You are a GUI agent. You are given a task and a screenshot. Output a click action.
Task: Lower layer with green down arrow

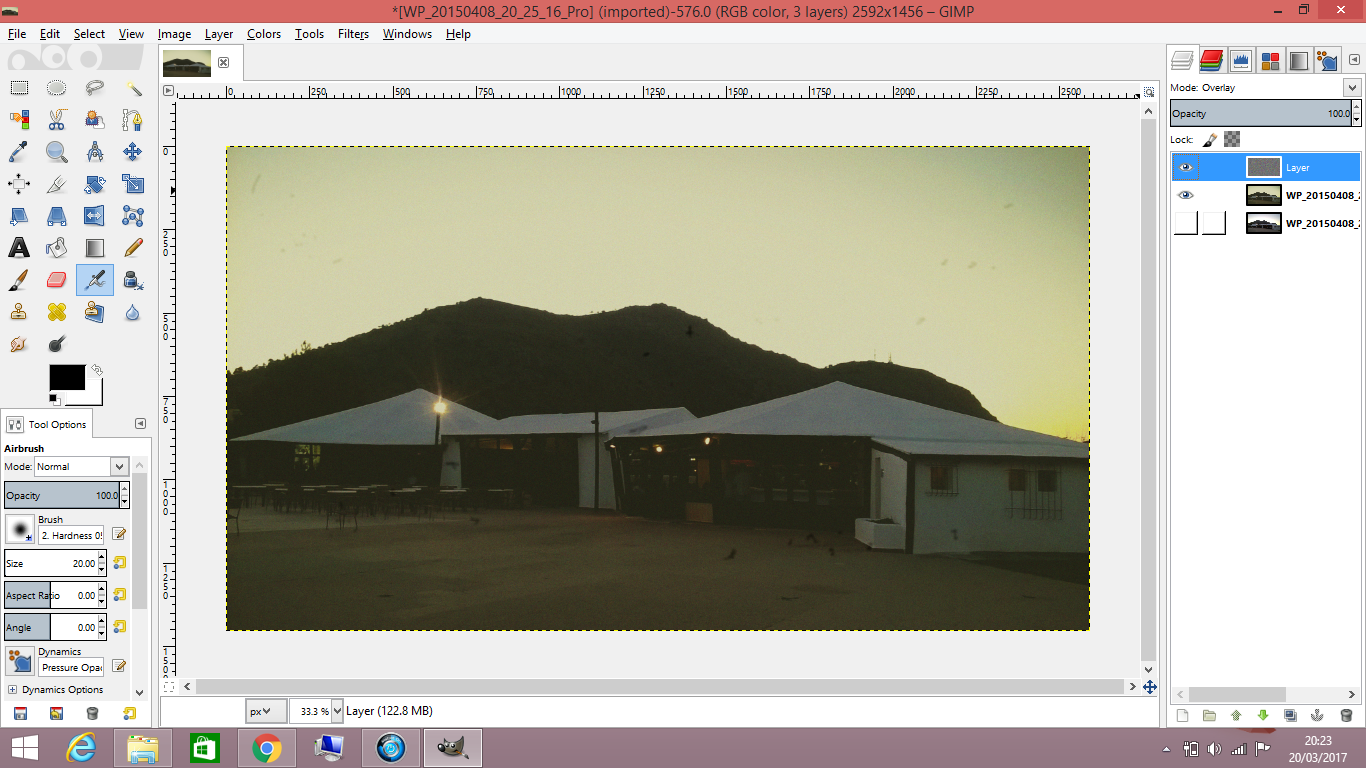(1263, 715)
